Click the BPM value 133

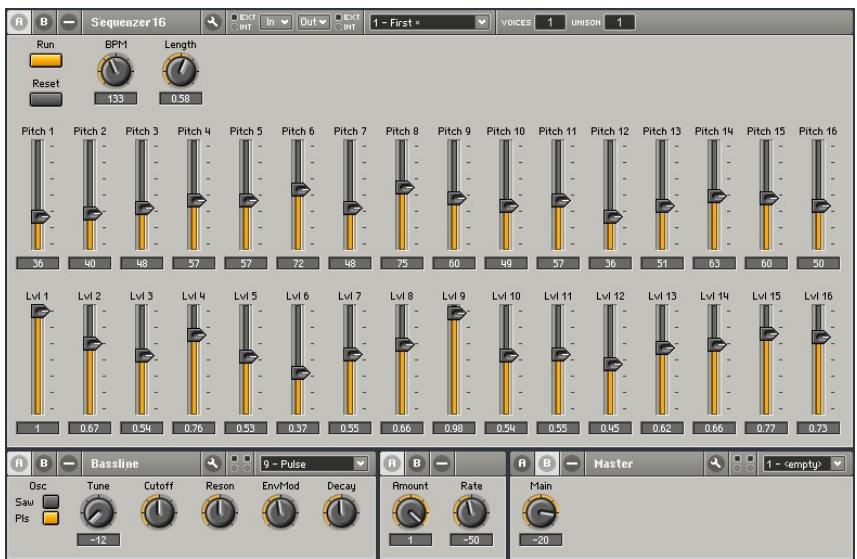(115, 98)
